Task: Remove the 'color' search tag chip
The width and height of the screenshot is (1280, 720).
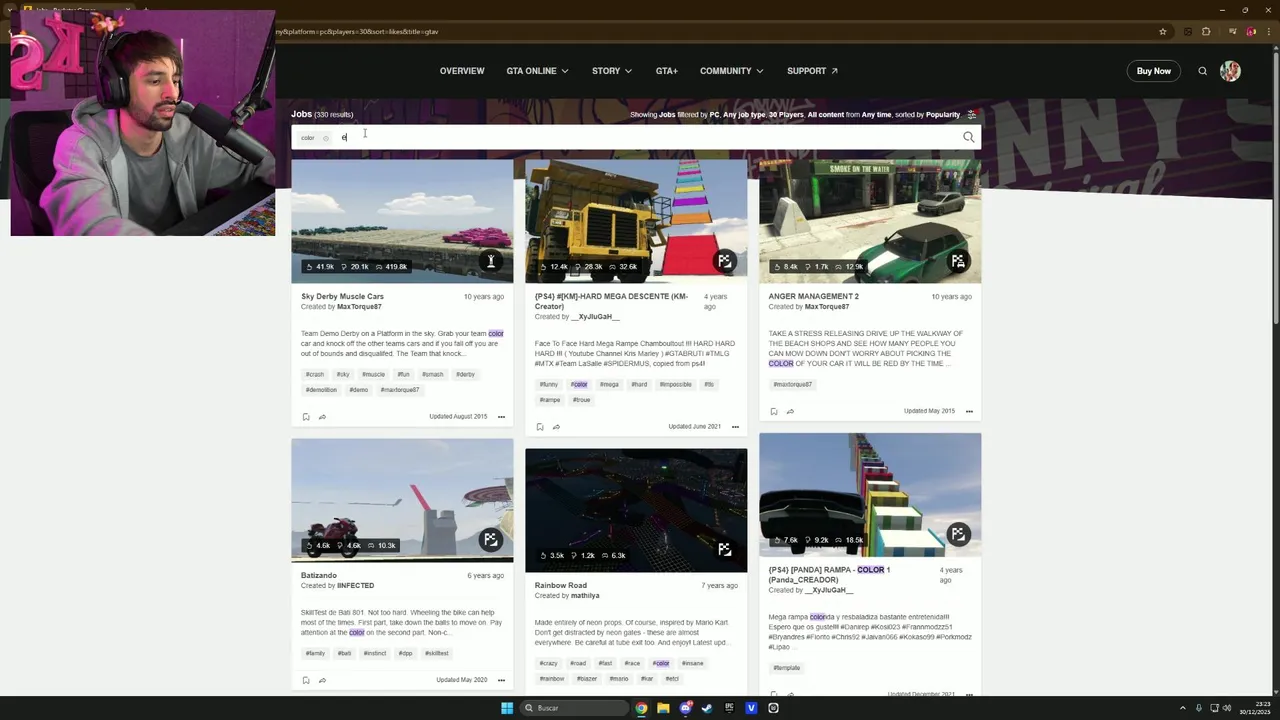Action: tap(326, 138)
